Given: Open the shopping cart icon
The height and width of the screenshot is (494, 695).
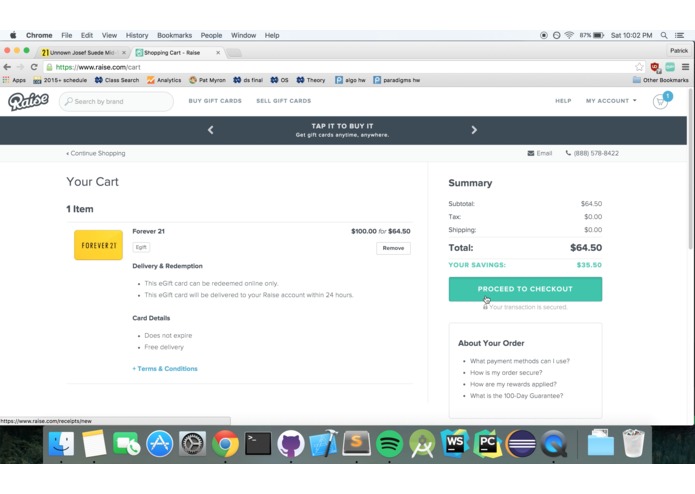Looking at the screenshot, I should (x=660, y=101).
